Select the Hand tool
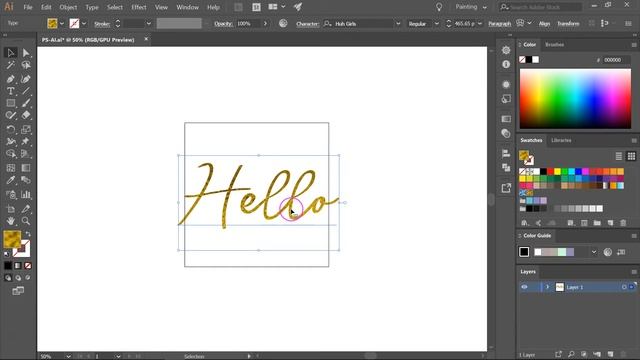The image size is (640, 360). (x=11, y=221)
